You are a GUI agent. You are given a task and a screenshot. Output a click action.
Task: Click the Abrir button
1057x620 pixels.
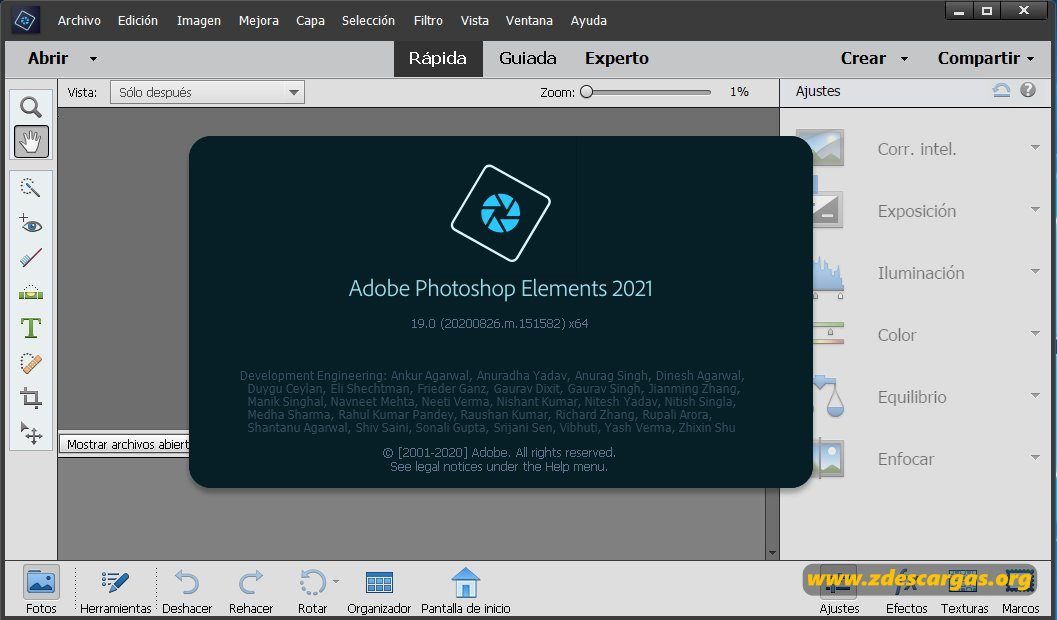point(48,59)
